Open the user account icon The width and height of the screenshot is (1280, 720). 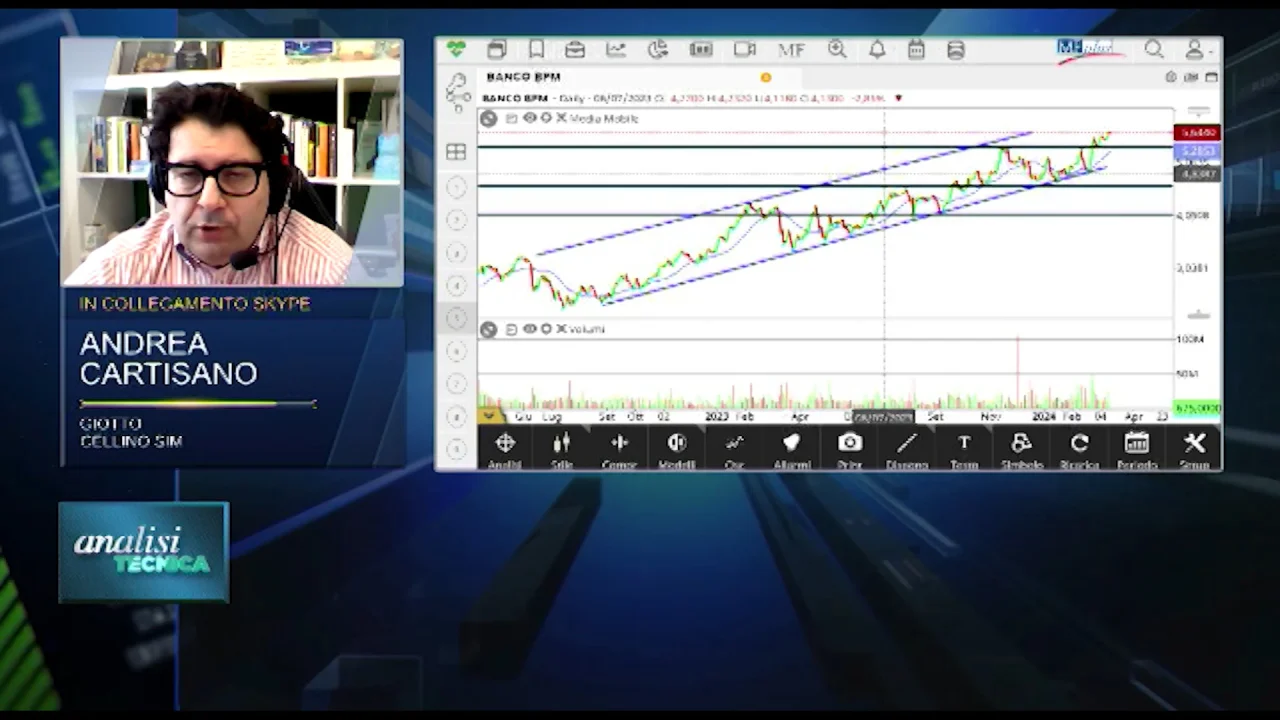tap(1195, 49)
